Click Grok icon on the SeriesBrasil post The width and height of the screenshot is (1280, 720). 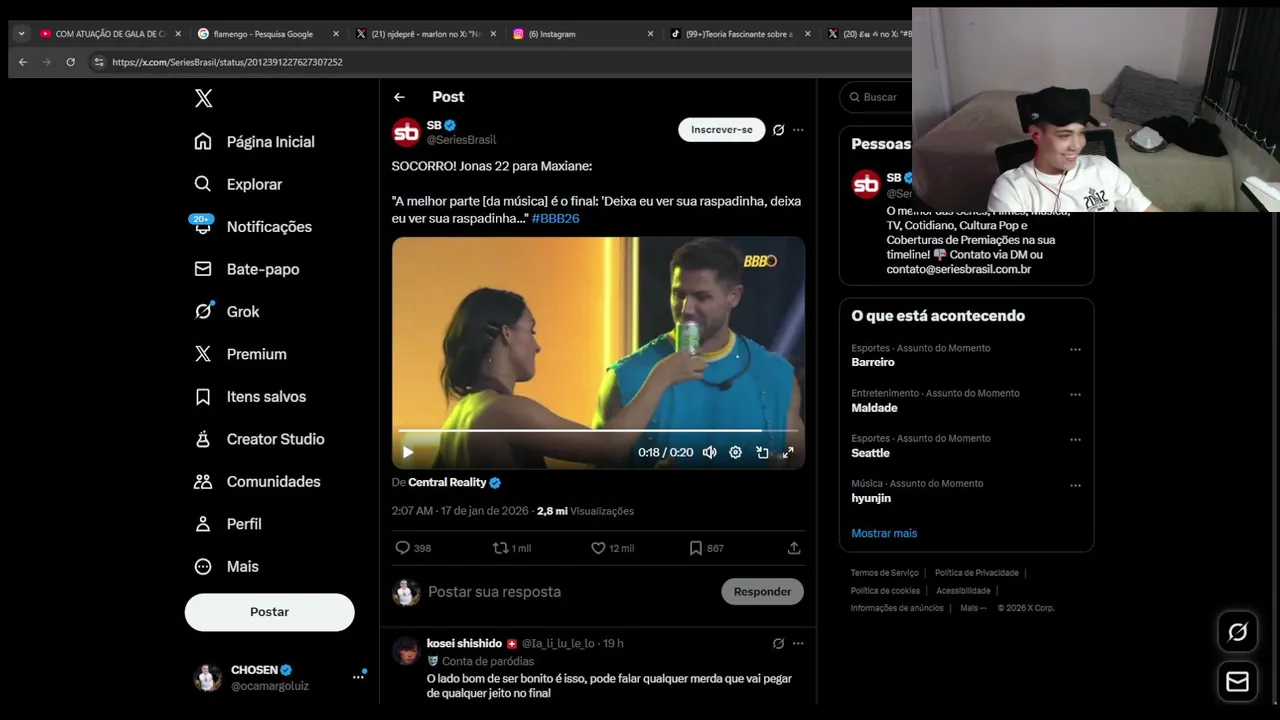point(778,130)
